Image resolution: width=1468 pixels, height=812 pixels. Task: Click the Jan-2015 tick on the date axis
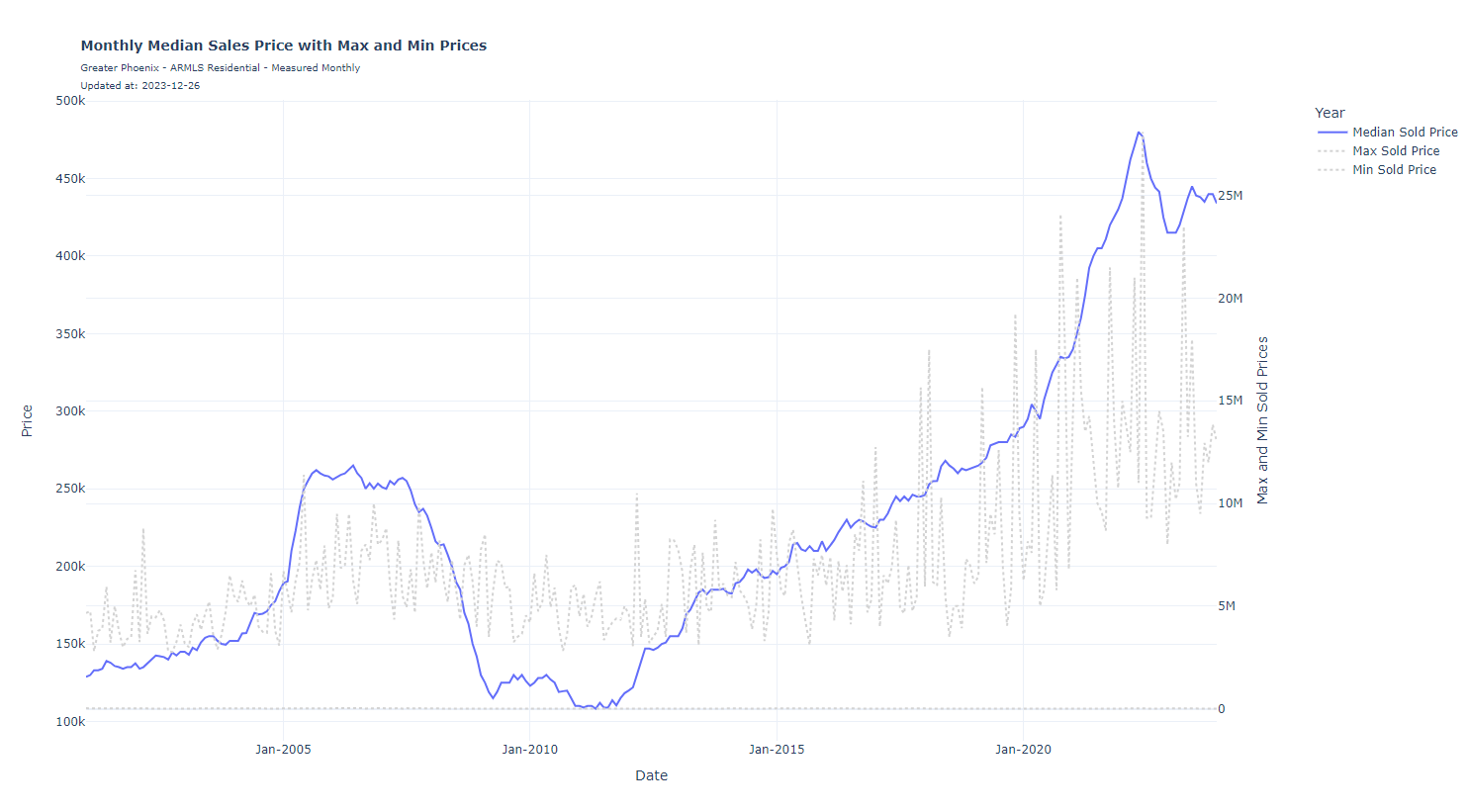coord(777,750)
